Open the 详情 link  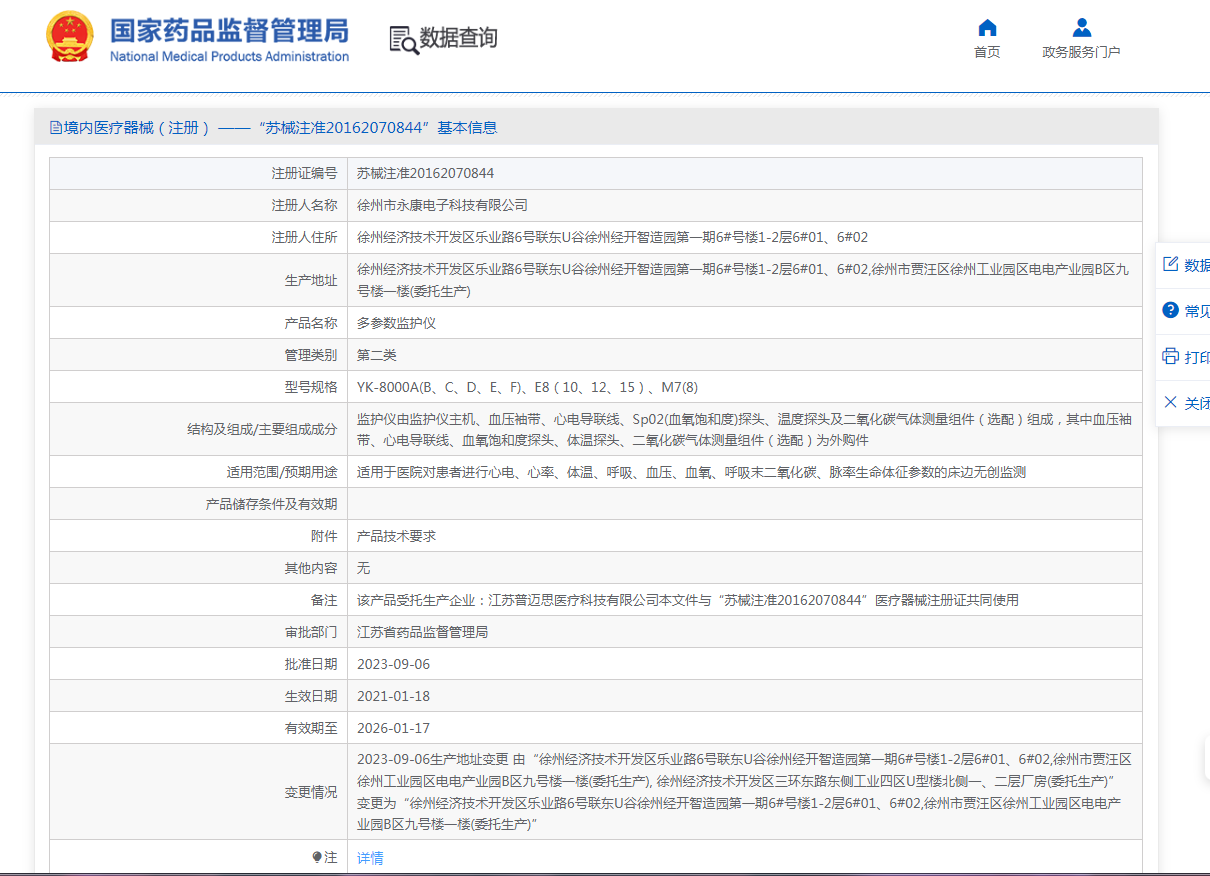370,858
